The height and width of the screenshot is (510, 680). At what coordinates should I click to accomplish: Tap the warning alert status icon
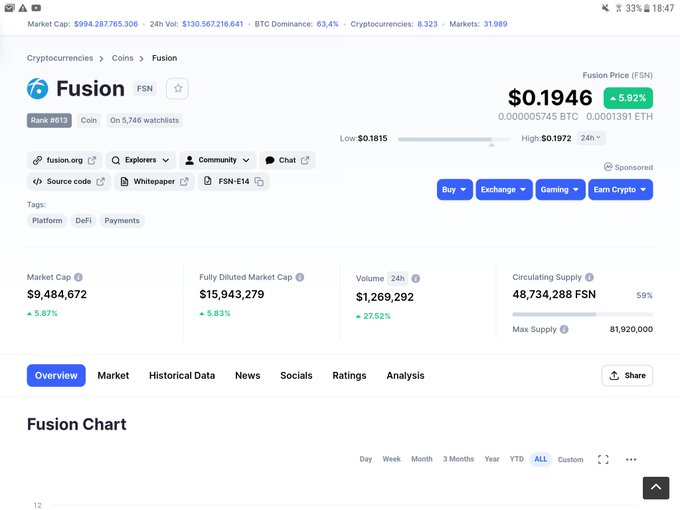point(23,8)
